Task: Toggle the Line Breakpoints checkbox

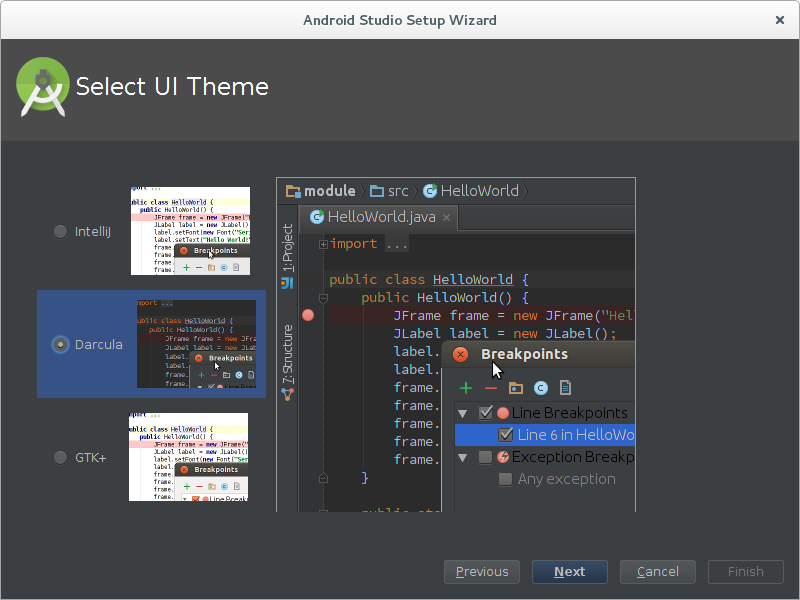Action: click(486, 412)
